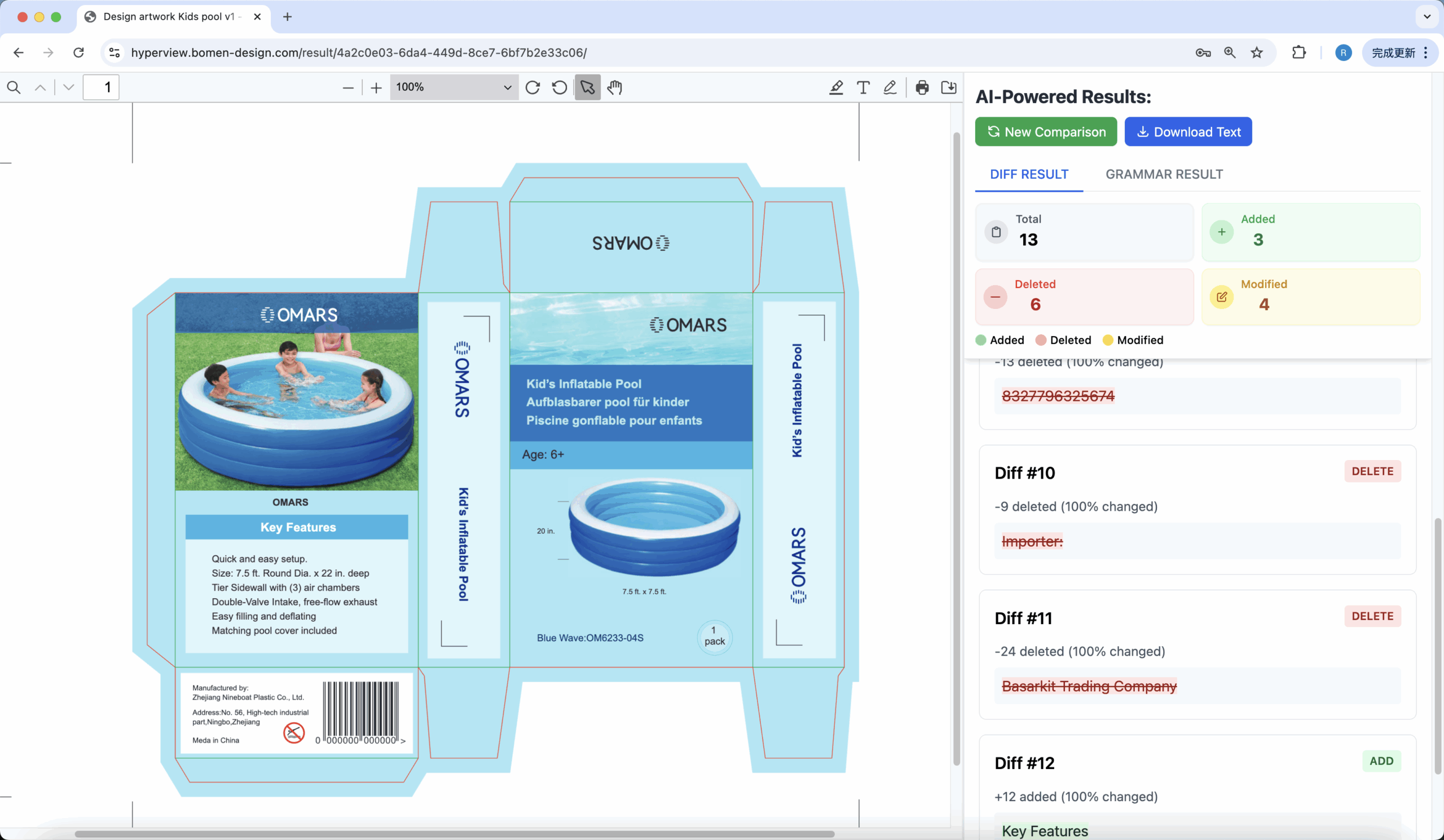Open the Diff #11 card

[x=1198, y=655]
